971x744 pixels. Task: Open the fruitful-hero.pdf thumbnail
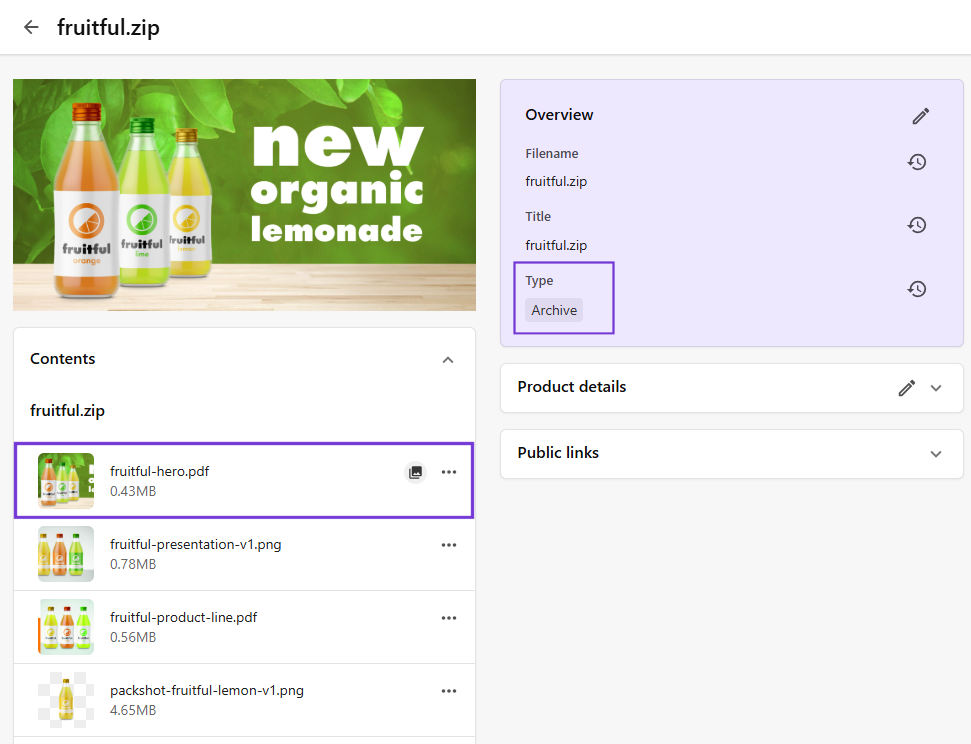[x=66, y=481]
